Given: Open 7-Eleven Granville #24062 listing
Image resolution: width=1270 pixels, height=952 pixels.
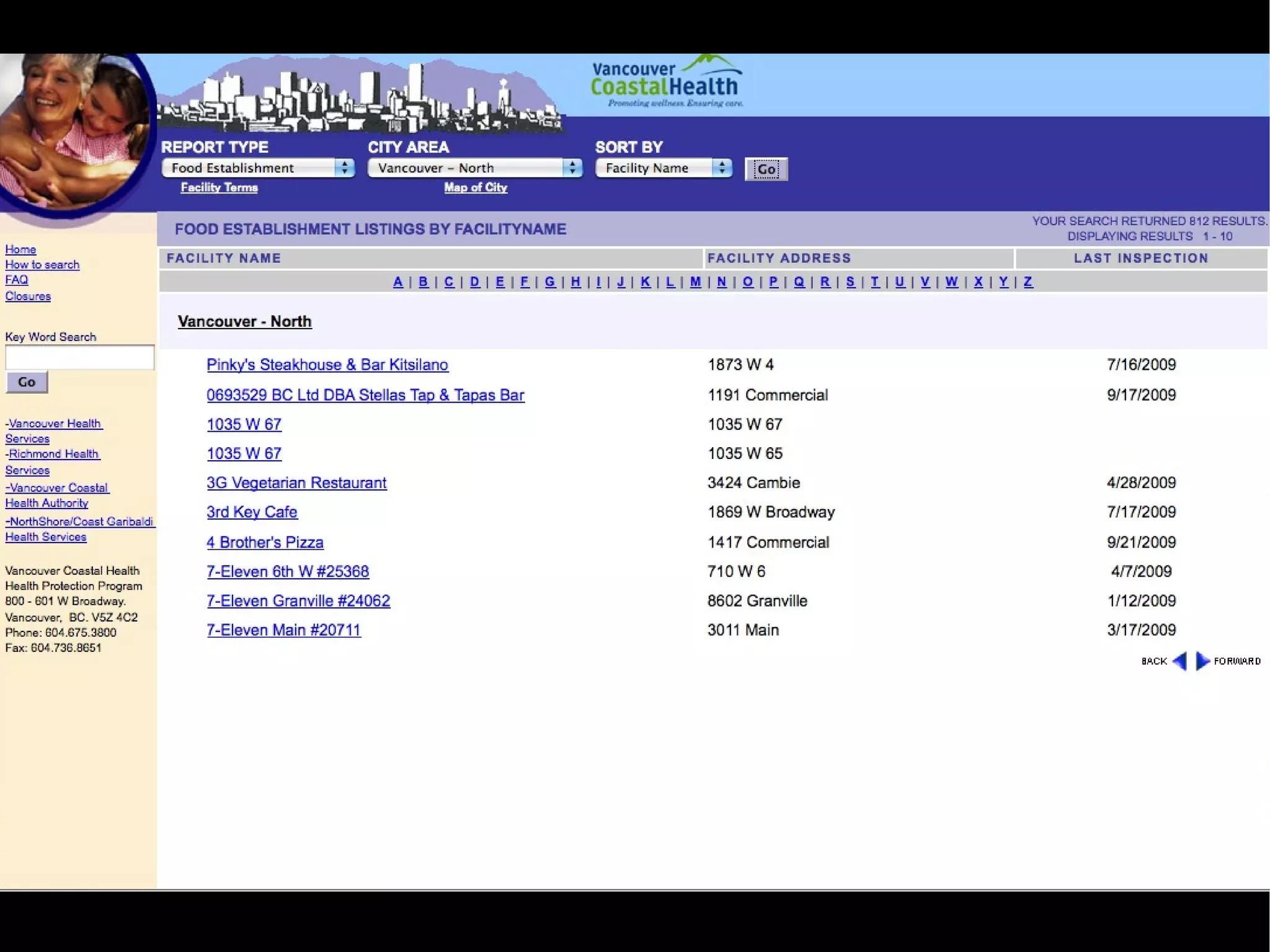Looking at the screenshot, I should (298, 600).
